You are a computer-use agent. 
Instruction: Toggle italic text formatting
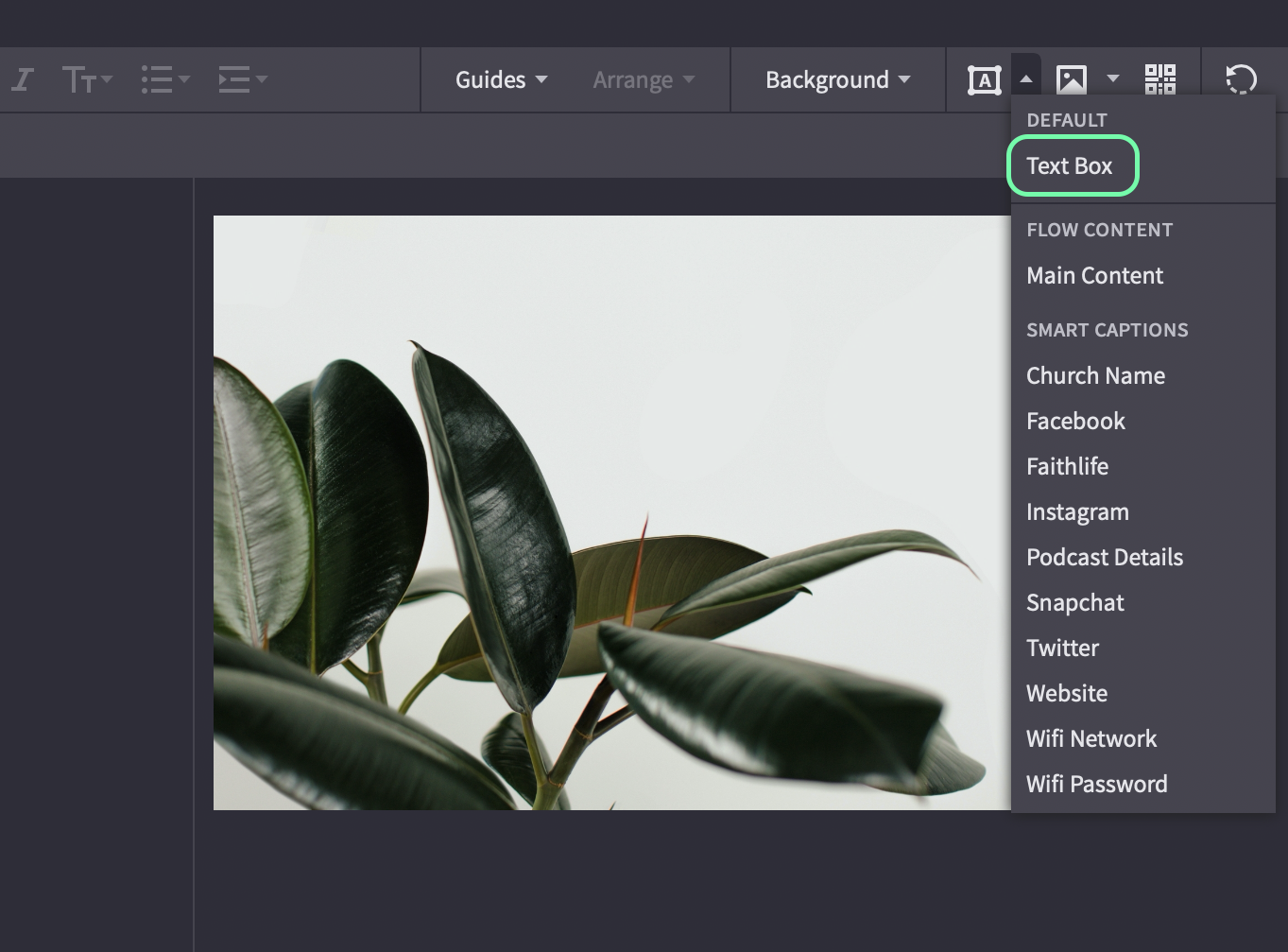[23, 79]
